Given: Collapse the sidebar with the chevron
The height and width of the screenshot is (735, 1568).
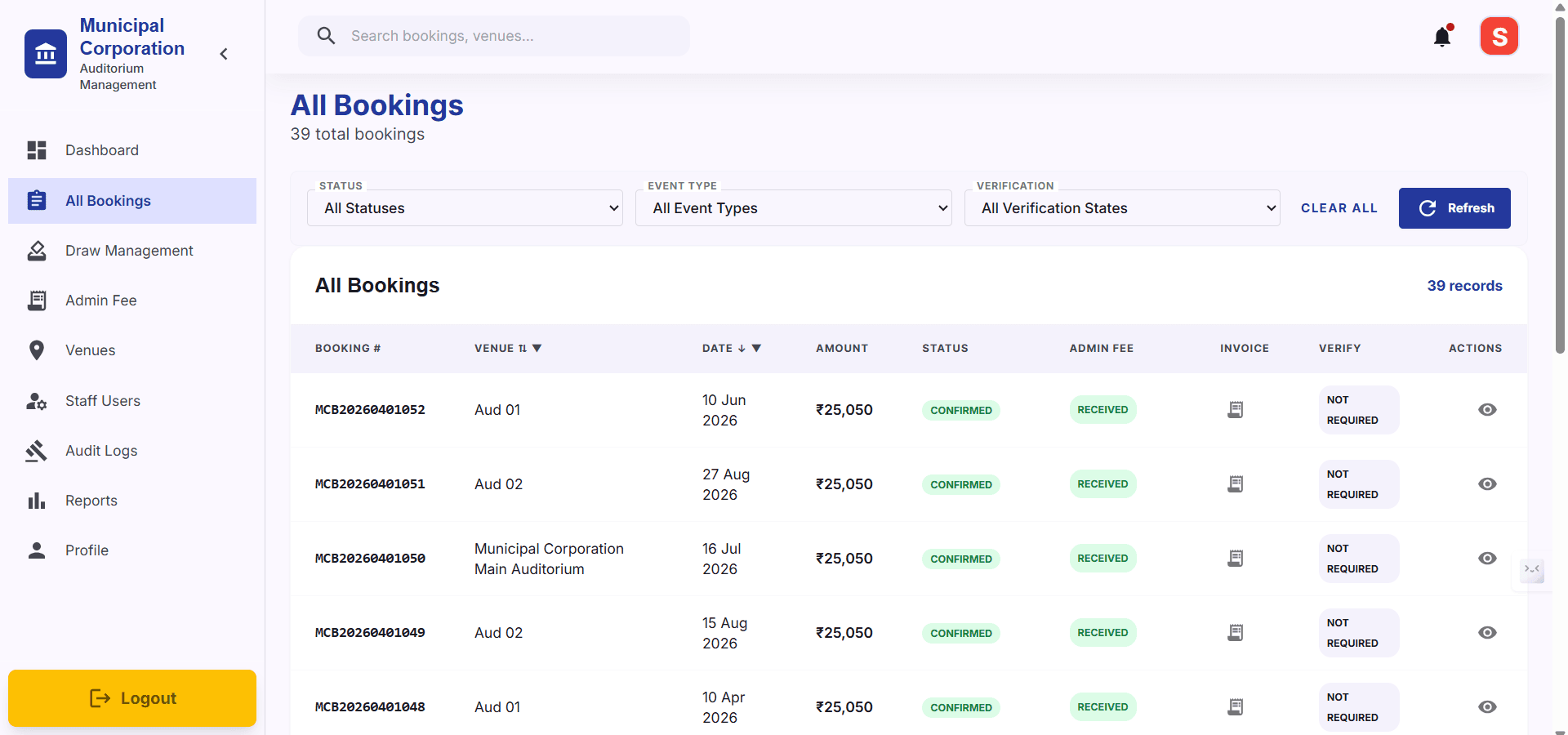Looking at the screenshot, I should tap(224, 54).
